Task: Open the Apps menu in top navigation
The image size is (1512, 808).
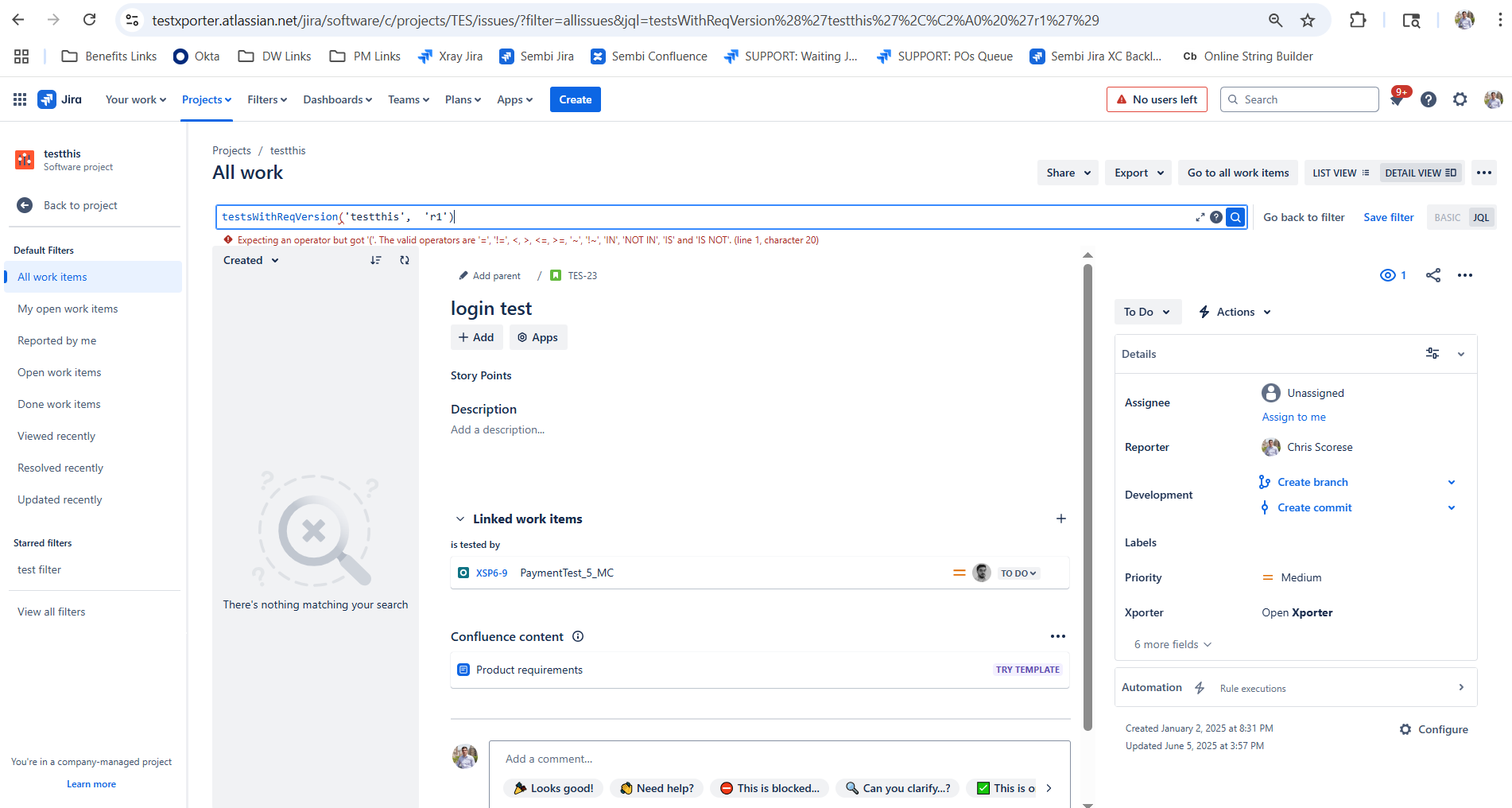Action: [514, 99]
